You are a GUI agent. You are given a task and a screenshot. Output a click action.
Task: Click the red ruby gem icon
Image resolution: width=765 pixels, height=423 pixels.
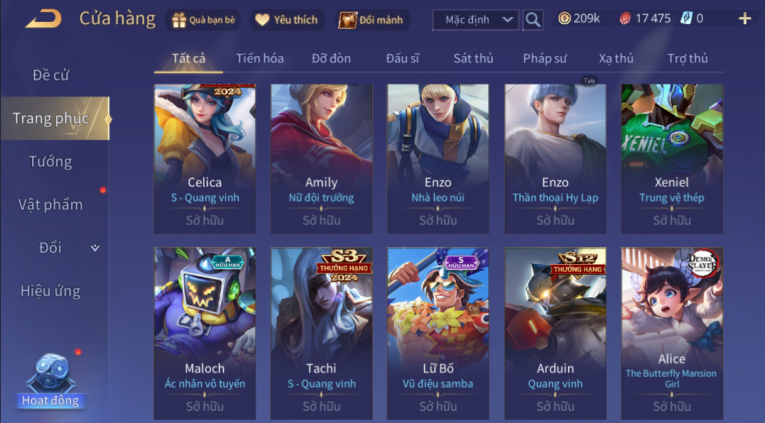pos(625,19)
